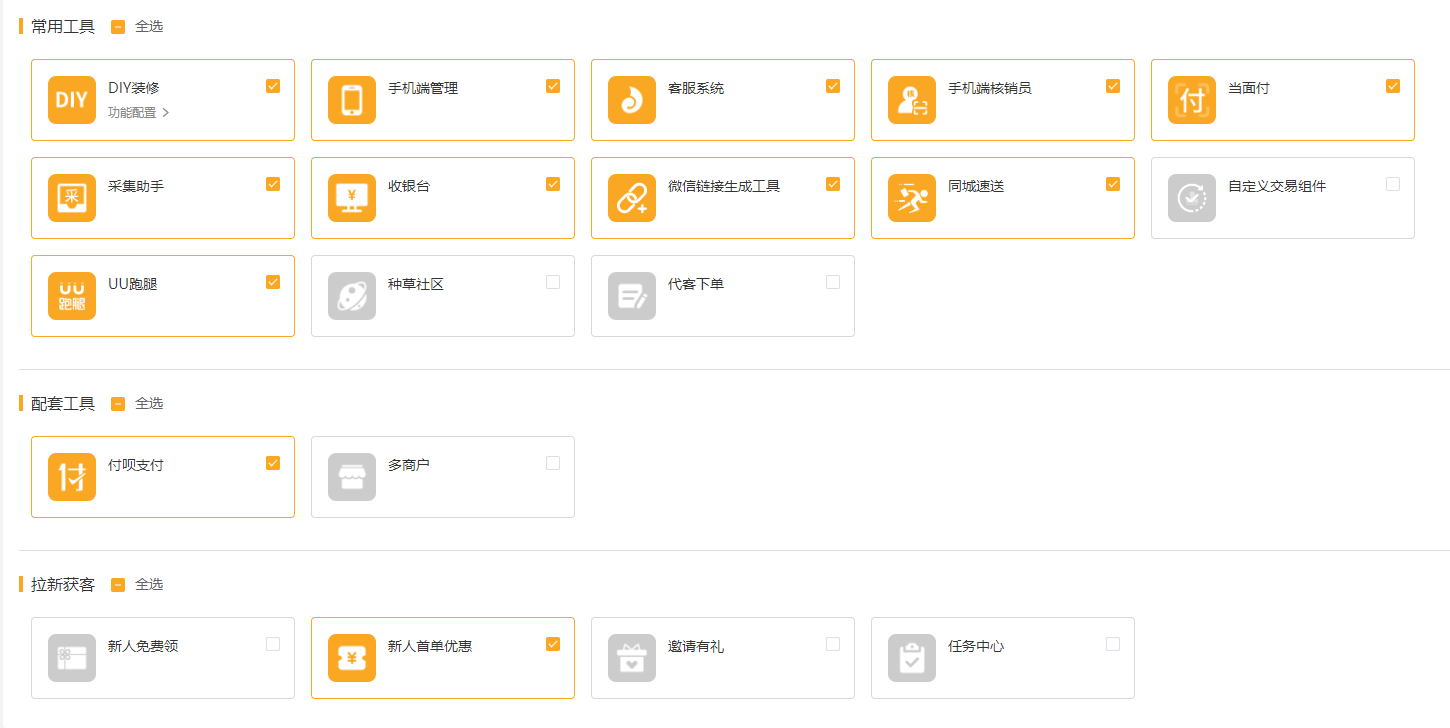Select the 微信链接生成工具 link icon
This screenshot has height=728, width=1450.
point(632,198)
